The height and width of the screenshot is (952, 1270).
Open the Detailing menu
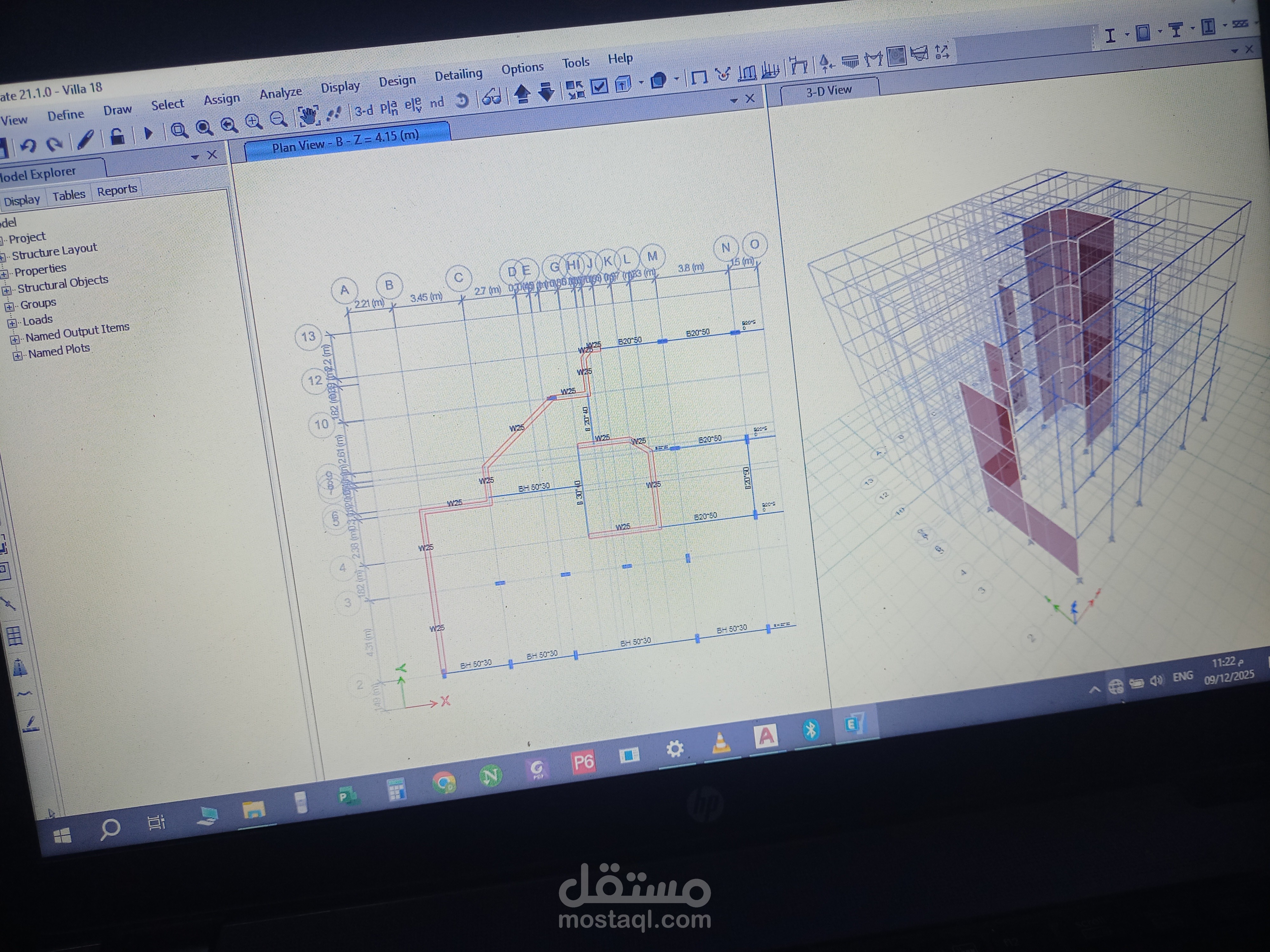[x=458, y=75]
